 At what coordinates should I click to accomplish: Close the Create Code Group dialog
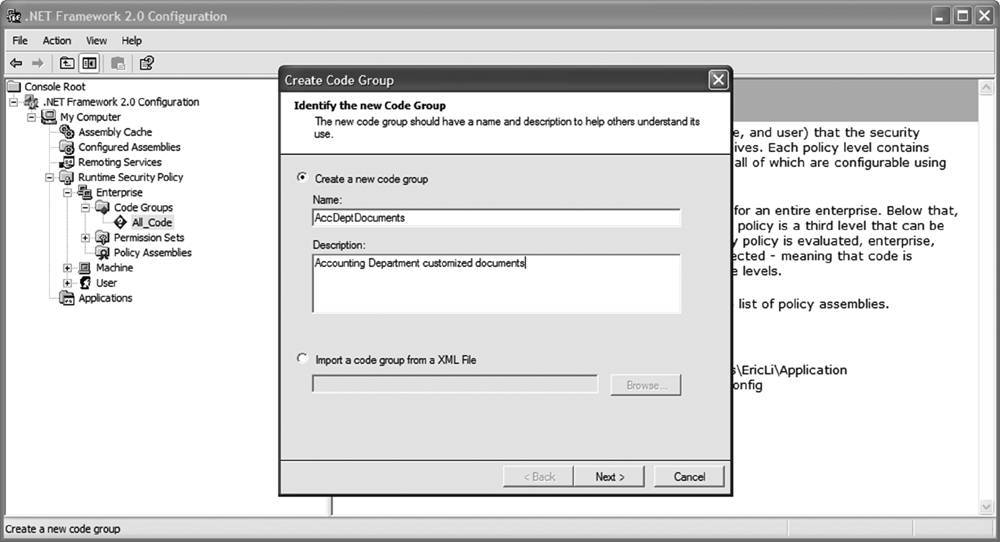[x=718, y=80]
